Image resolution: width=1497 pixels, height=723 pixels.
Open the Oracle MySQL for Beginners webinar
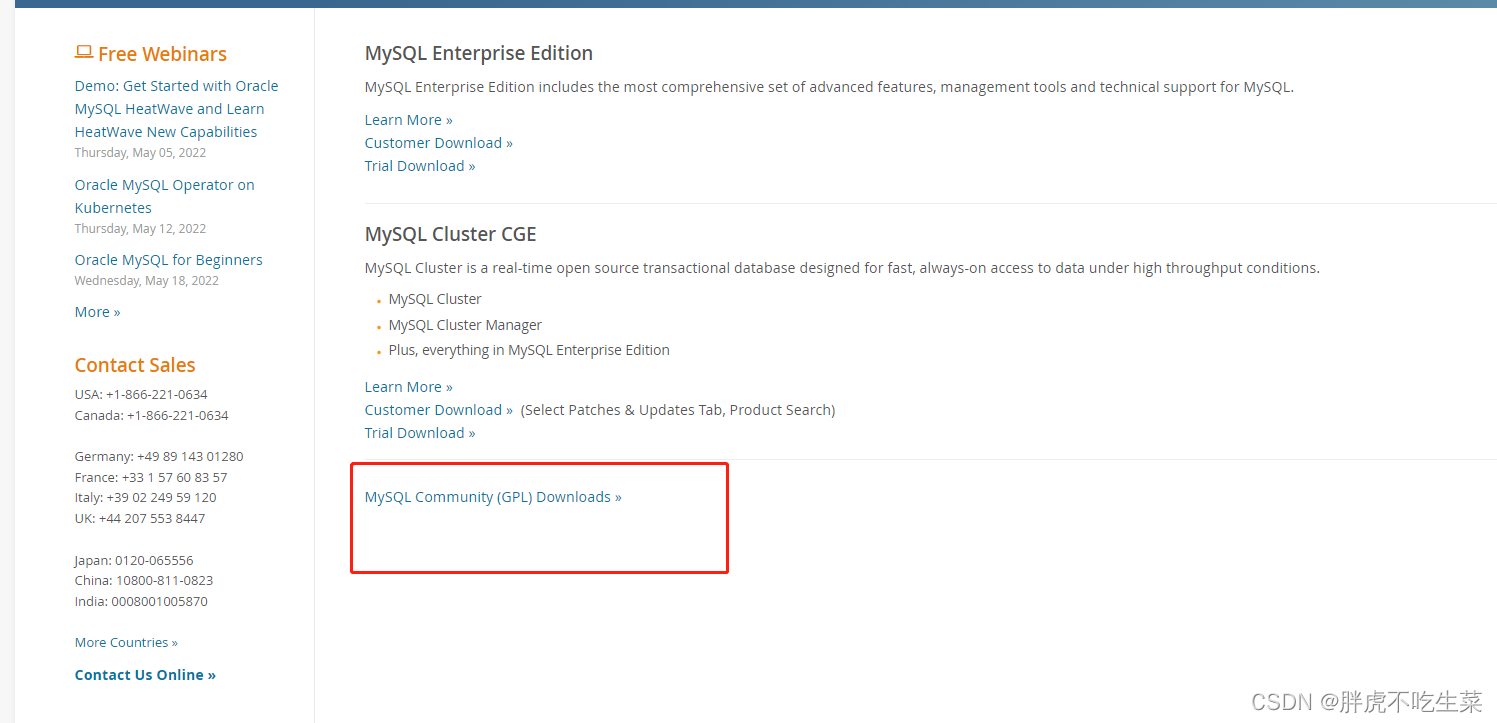click(x=168, y=259)
